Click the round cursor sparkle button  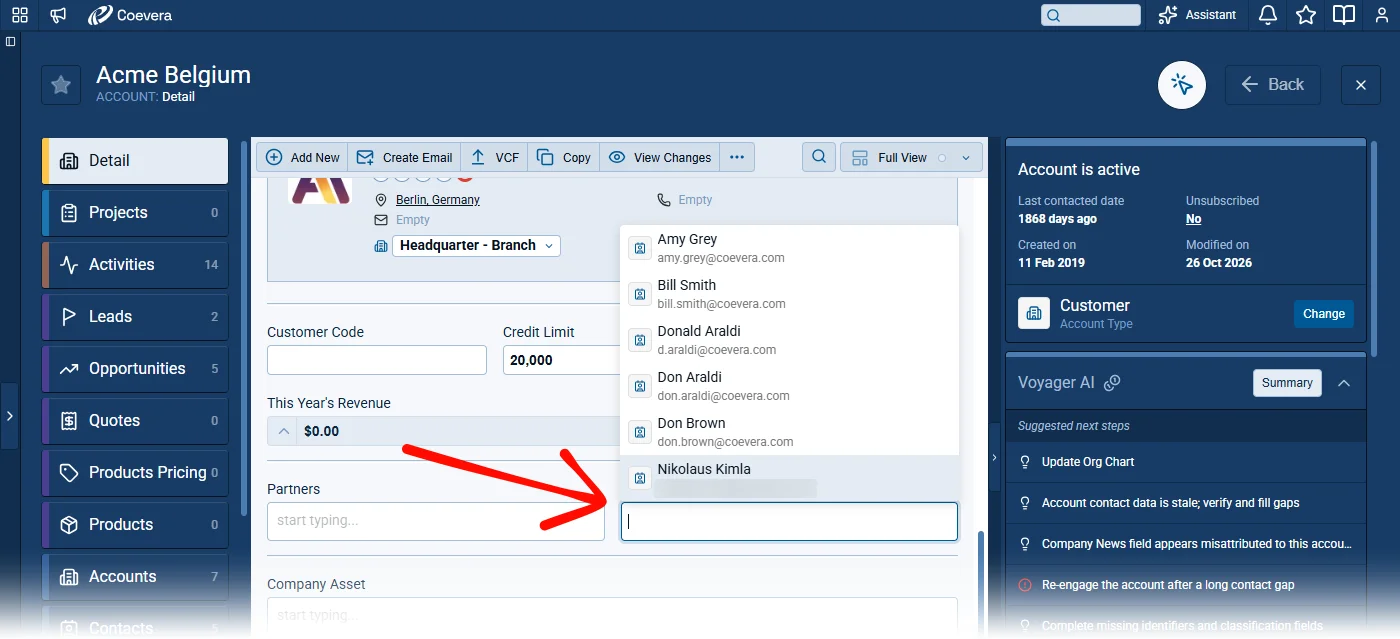[1182, 85]
